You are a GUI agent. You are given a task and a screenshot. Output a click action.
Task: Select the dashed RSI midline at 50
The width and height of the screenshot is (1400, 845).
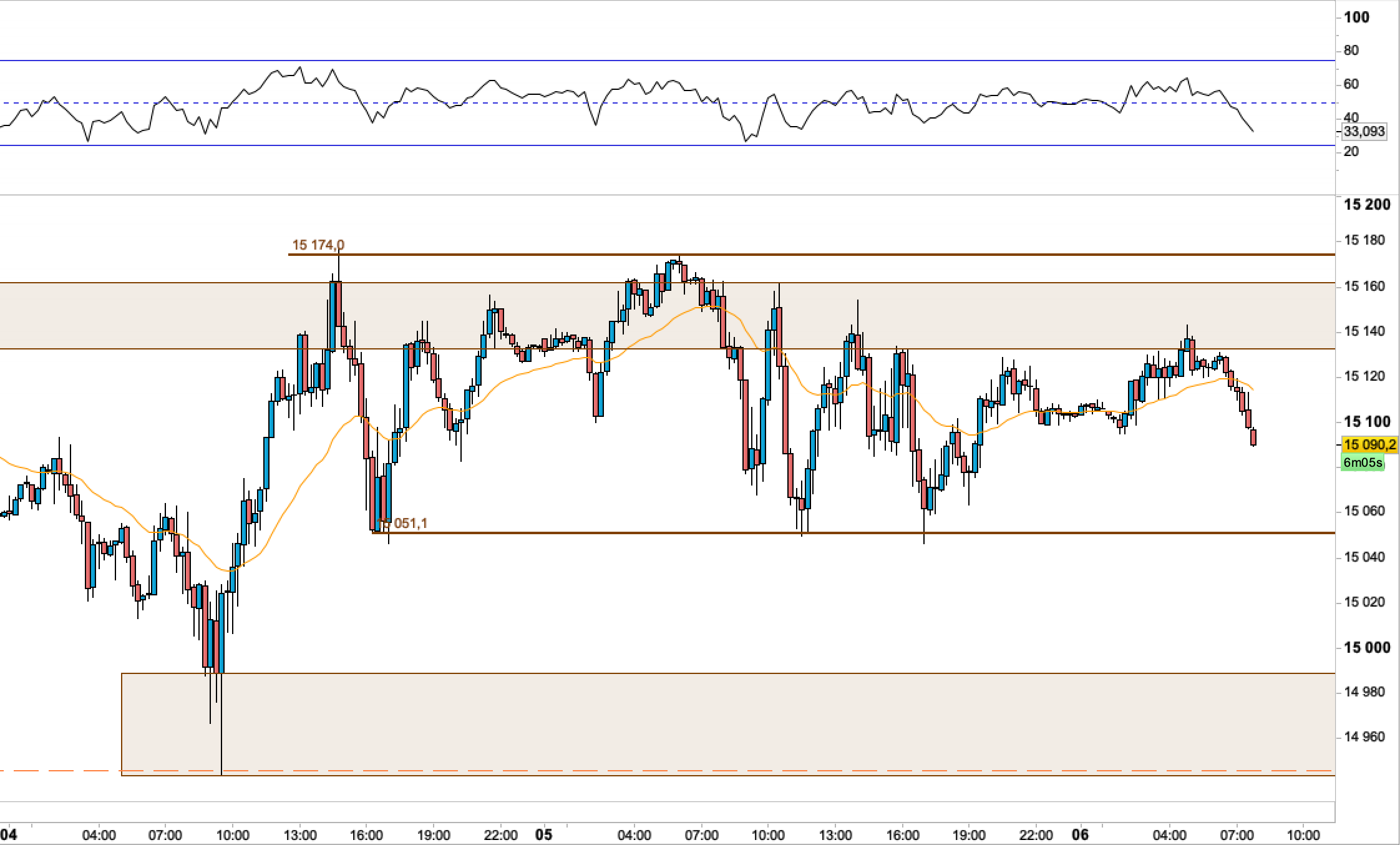[624, 103]
